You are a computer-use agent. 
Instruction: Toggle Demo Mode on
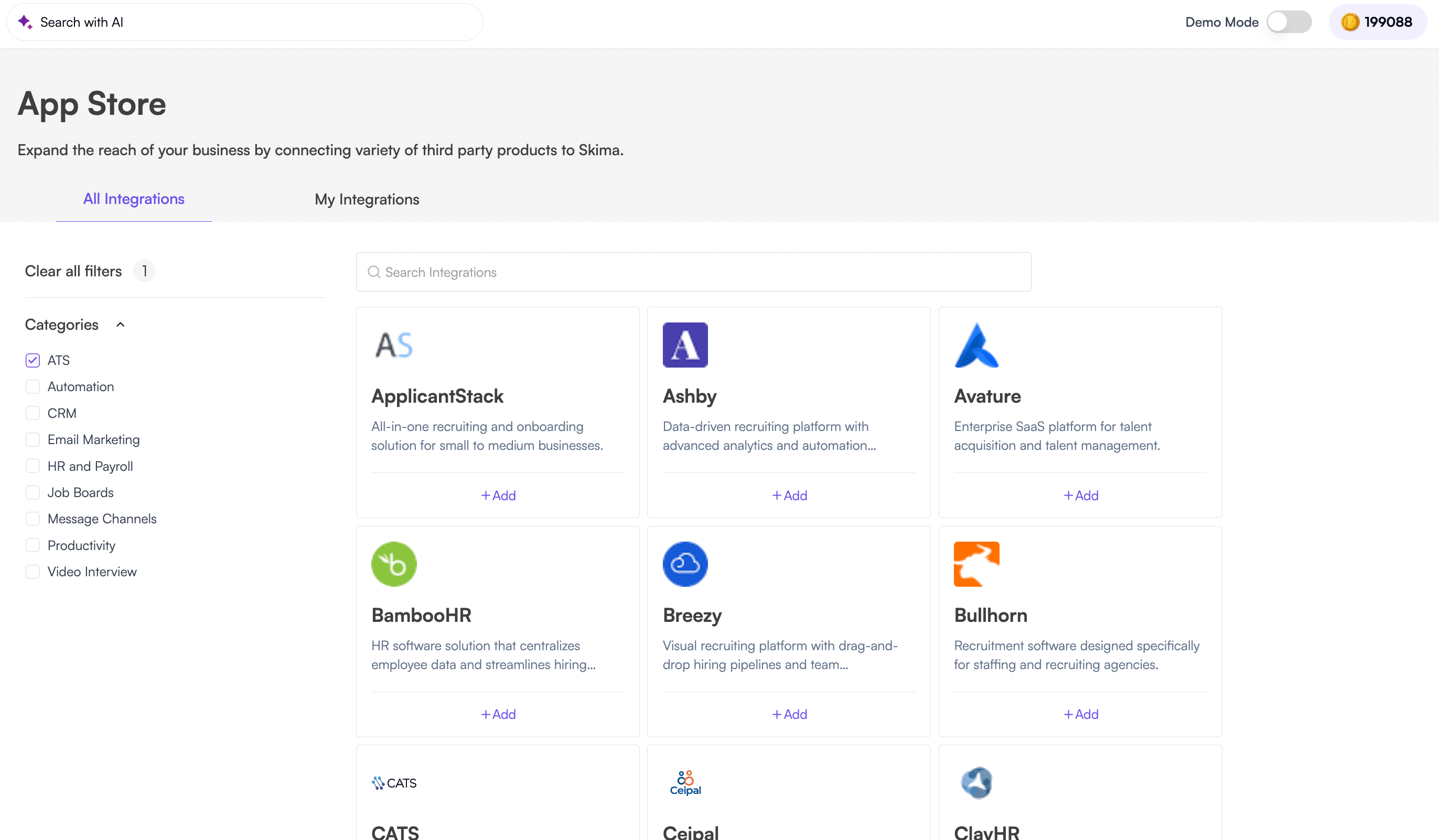coord(1290,21)
